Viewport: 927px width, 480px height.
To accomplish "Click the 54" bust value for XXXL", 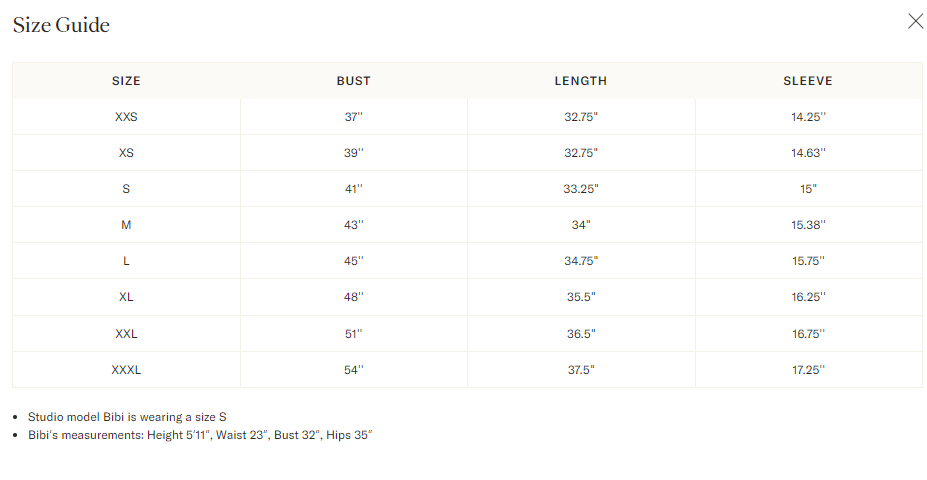I will pyautogui.click(x=353, y=370).
